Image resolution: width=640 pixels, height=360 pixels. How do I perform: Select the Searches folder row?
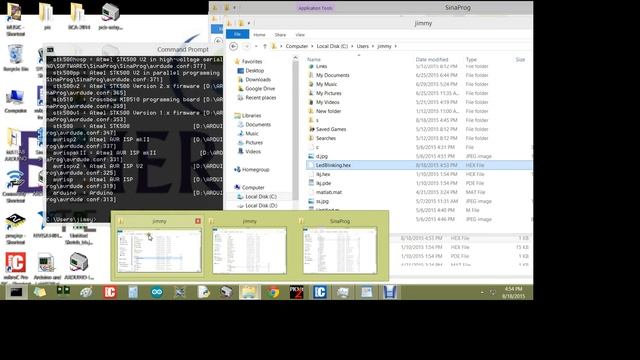pyautogui.click(x=419, y=138)
